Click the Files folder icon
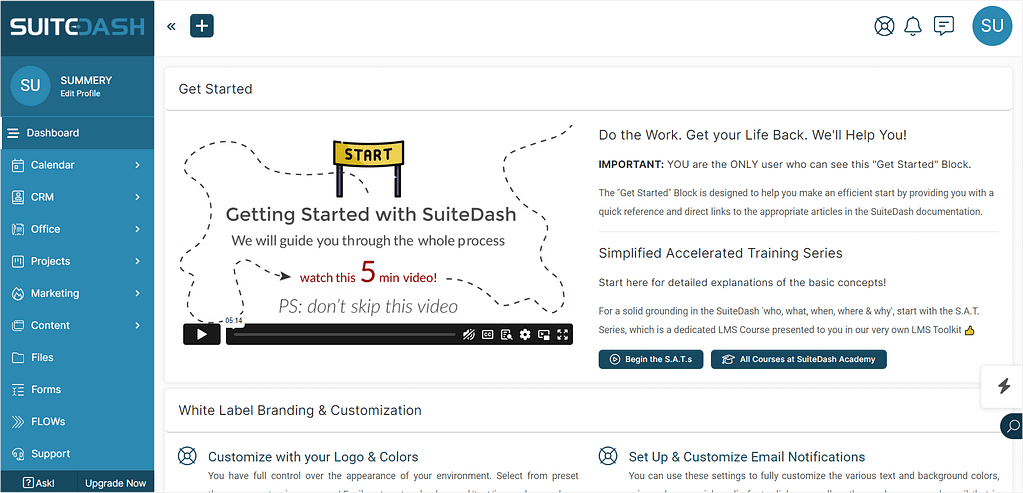The image size is (1023, 493). 18,357
